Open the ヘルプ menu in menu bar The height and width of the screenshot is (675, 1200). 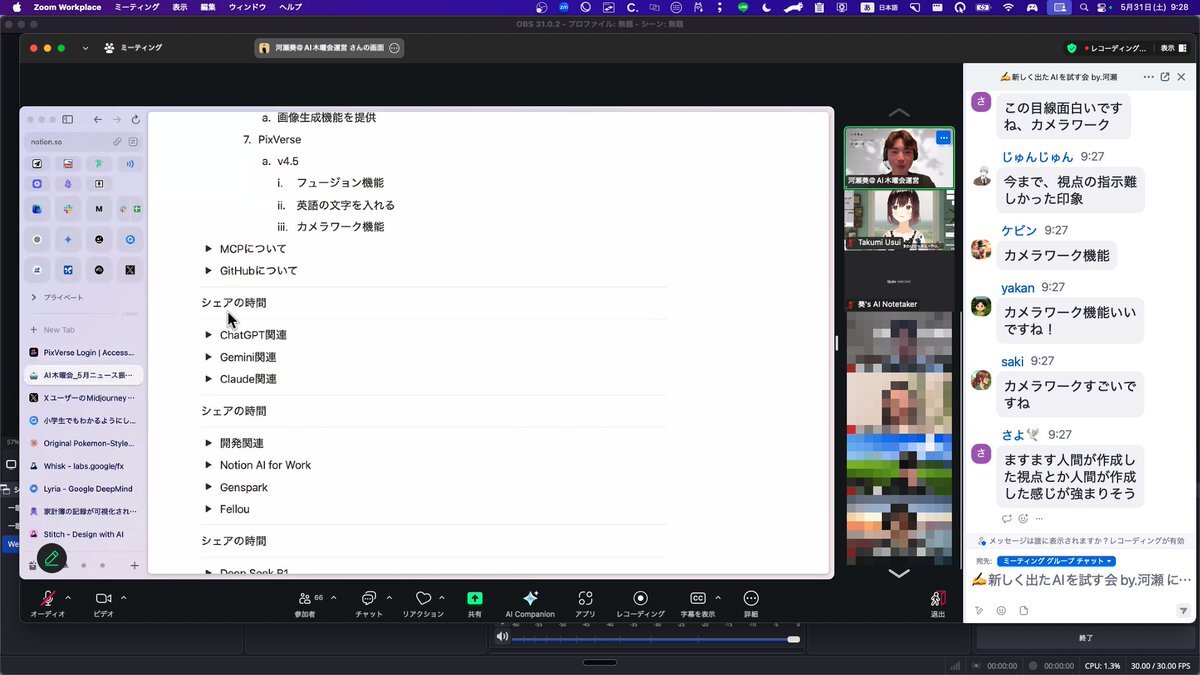290,7
